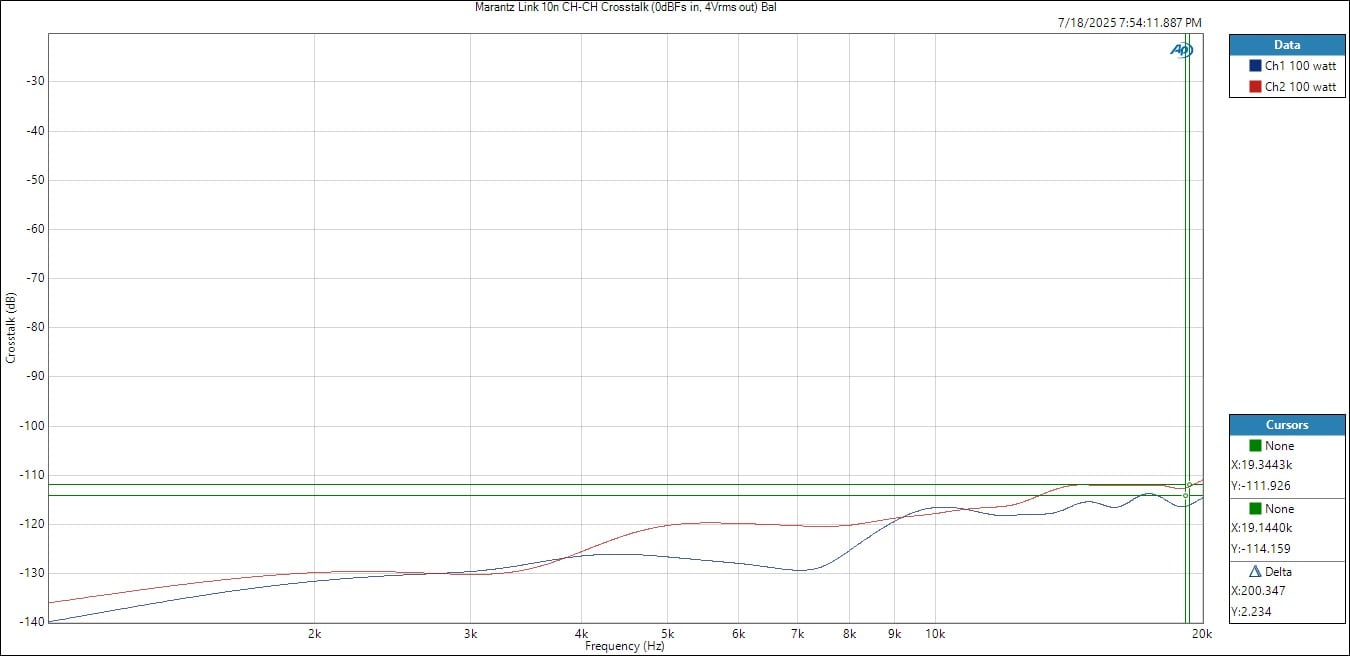Click the red Ch2 100 watt color swatch
Image resolution: width=1350 pixels, height=656 pixels.
click(1255, 87)
